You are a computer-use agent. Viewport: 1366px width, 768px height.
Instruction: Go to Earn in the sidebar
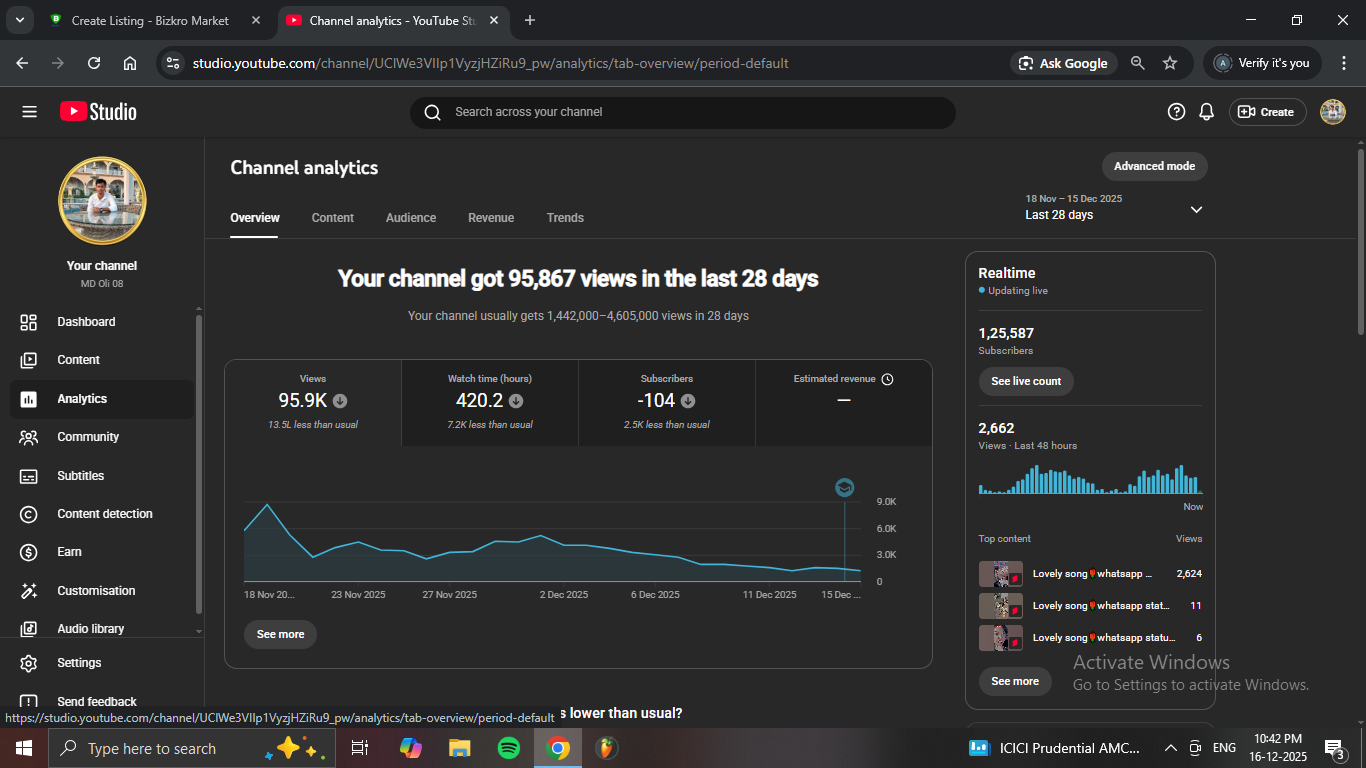pyautogui.click(x=69, y=552)
